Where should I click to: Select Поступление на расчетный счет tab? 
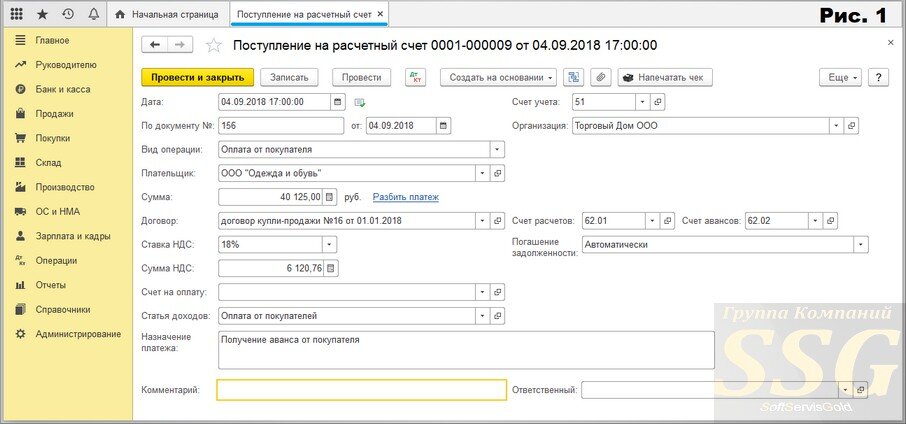pyautogui.click(x=309, y=14)
